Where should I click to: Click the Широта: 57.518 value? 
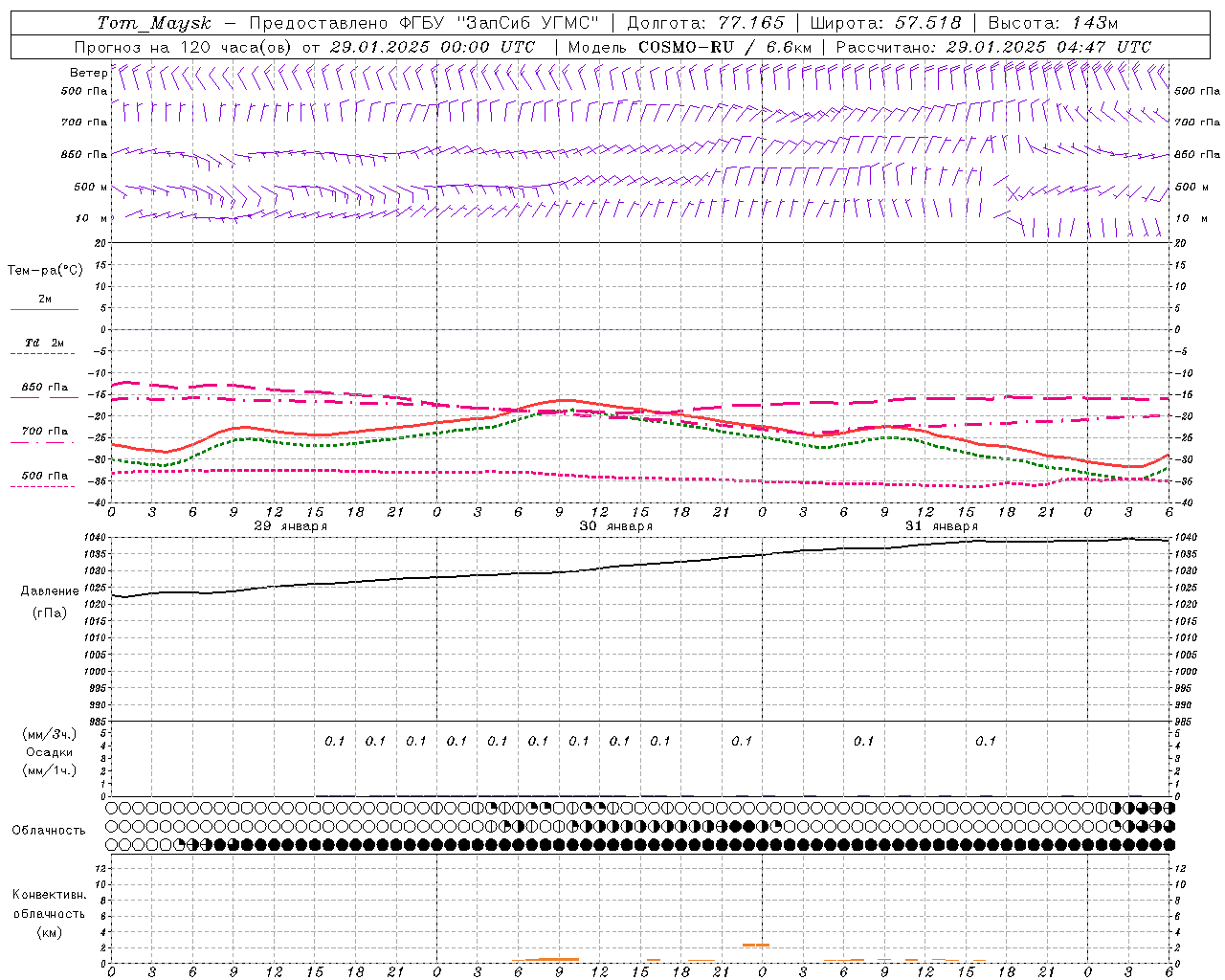coord(885,23)
